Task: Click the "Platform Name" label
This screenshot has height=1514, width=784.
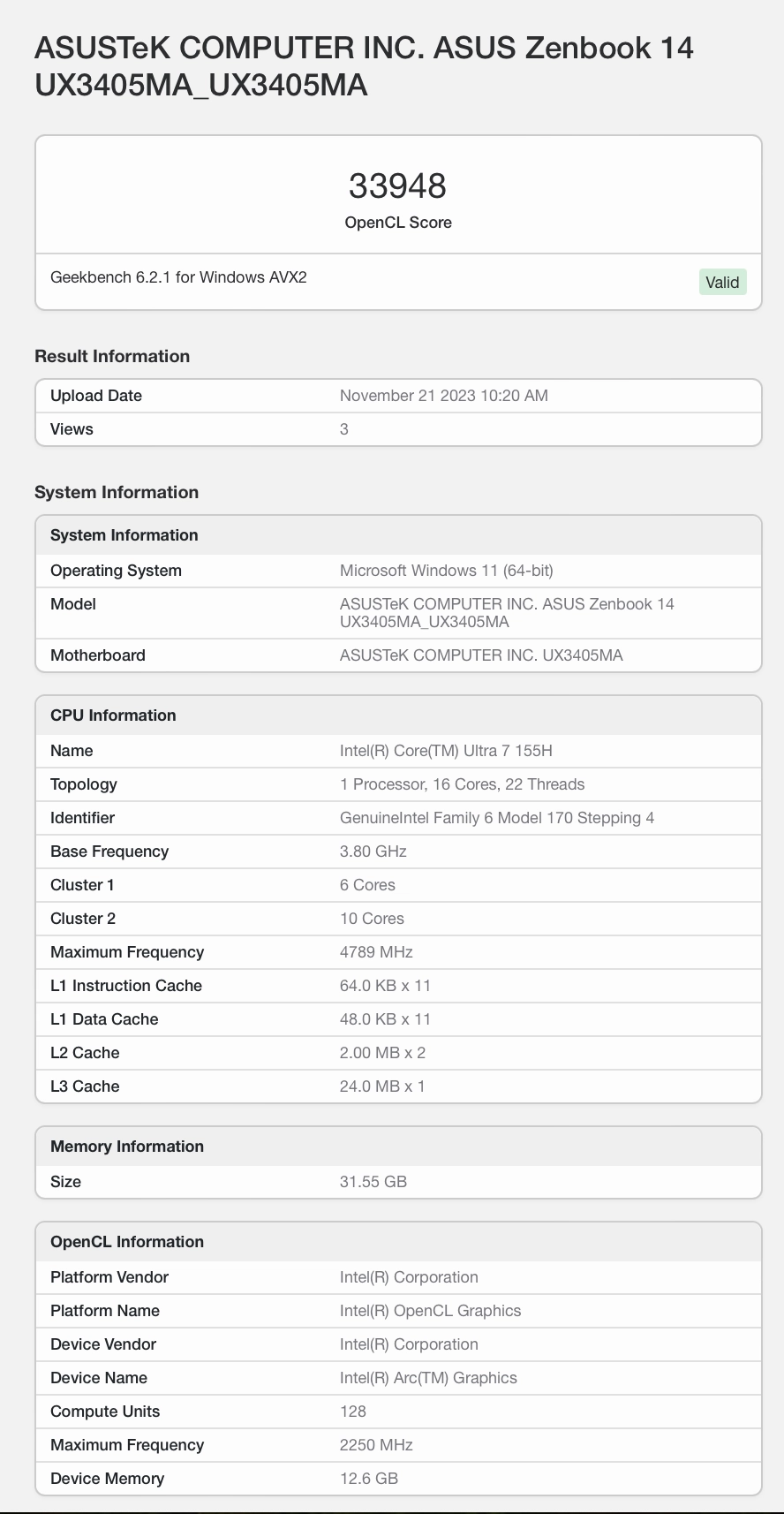Action: (105, 1311)
